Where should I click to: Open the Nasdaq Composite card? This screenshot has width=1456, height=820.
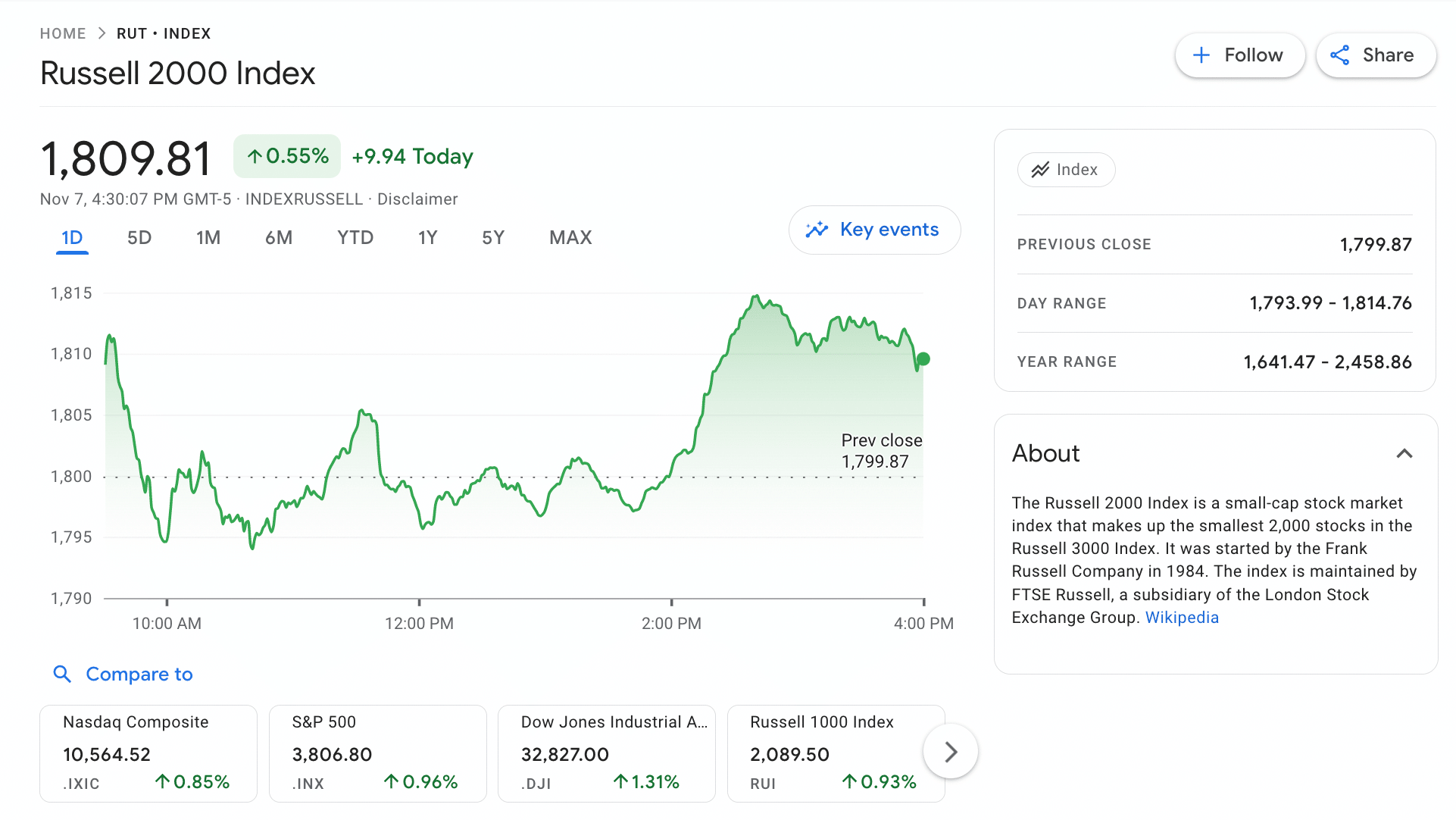pyautogui.click(x=148, y=753)
